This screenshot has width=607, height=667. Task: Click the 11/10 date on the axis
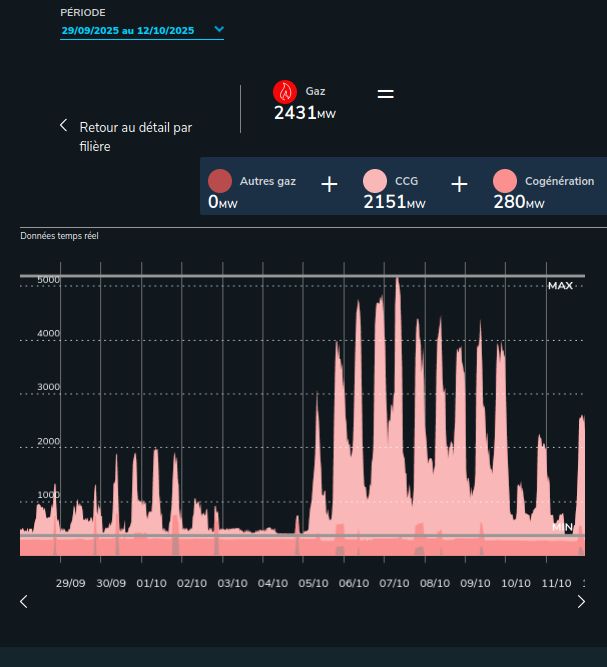tap(556, 583)
